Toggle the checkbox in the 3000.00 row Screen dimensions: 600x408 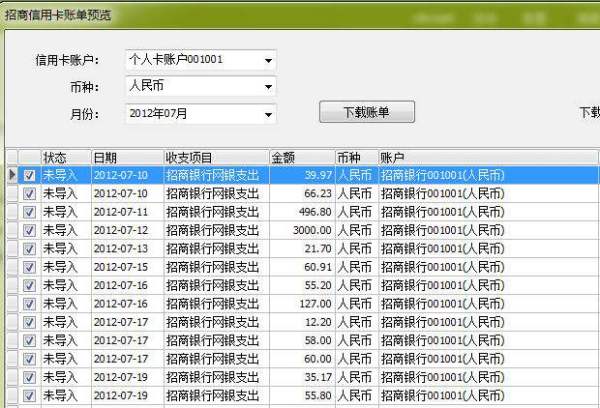click(x=29, y=230)
